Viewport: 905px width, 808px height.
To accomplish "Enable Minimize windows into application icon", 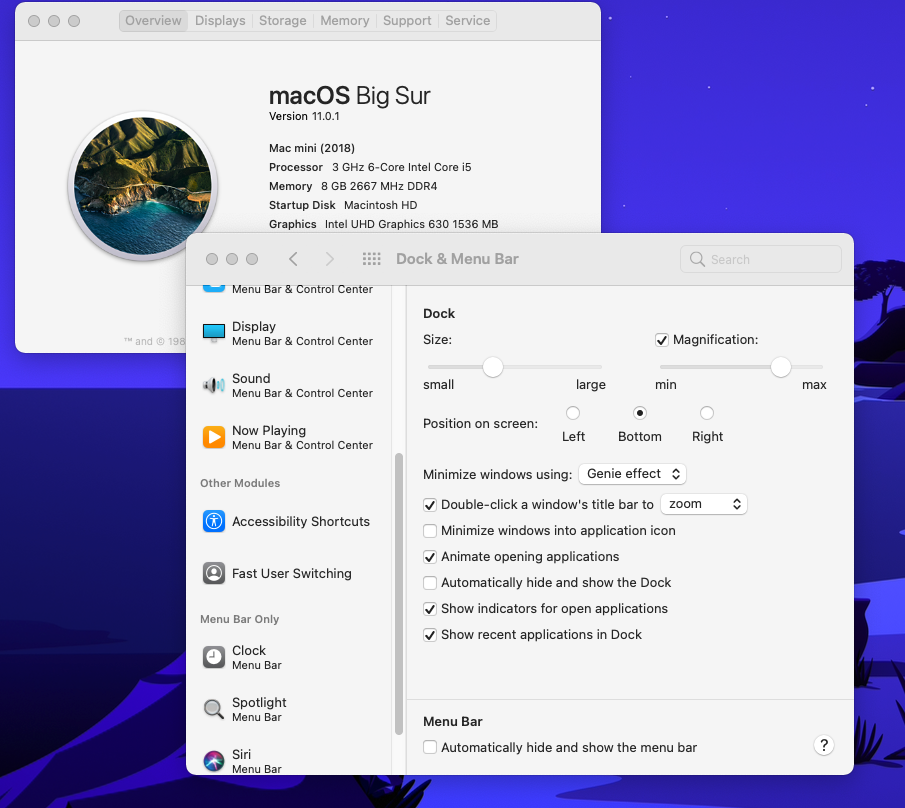I will click(x=429, y=531).
